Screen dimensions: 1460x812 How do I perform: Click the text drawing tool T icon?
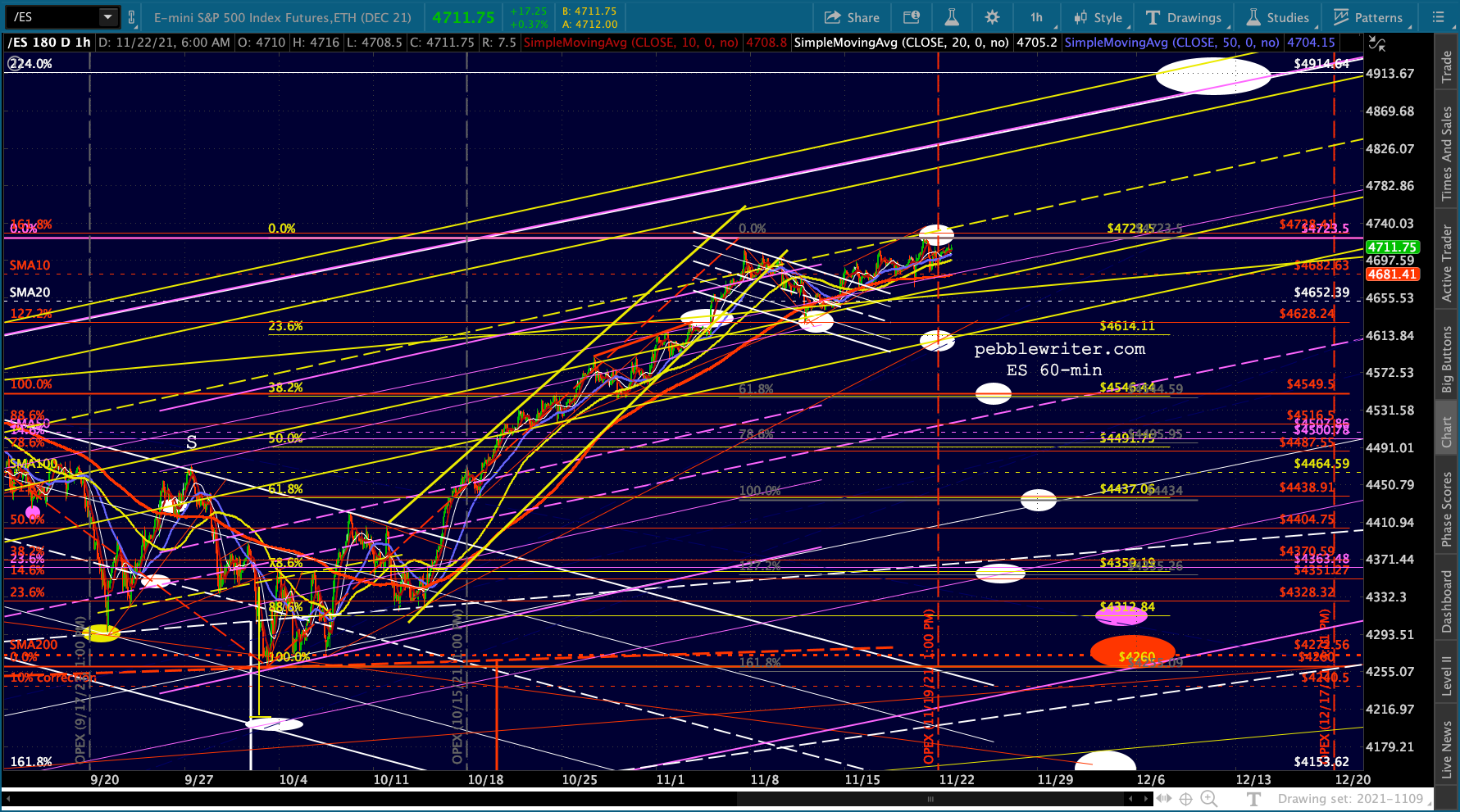[1253, 799]
